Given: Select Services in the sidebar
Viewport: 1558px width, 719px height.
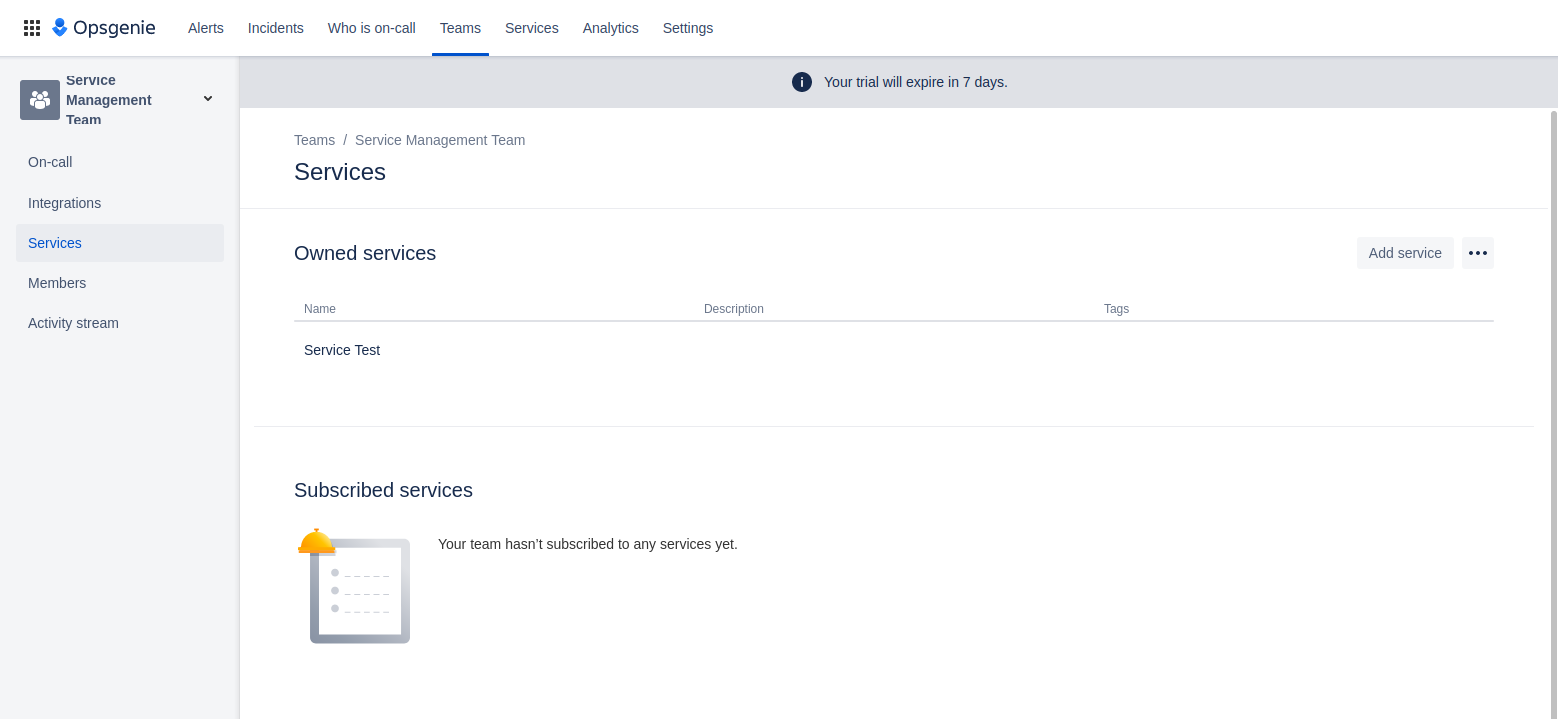Looking at the screenshot, I should pyautogui.click(x=120, y=243).
